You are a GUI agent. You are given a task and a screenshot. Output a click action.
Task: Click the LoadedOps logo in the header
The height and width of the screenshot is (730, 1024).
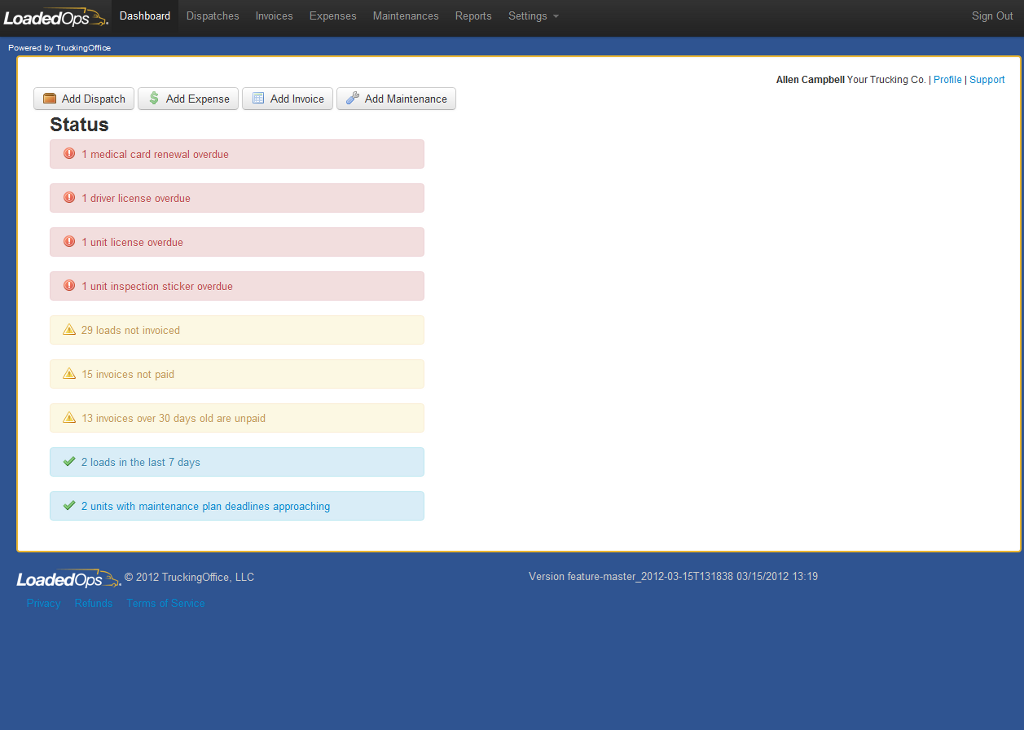click(x=55, y=17)
